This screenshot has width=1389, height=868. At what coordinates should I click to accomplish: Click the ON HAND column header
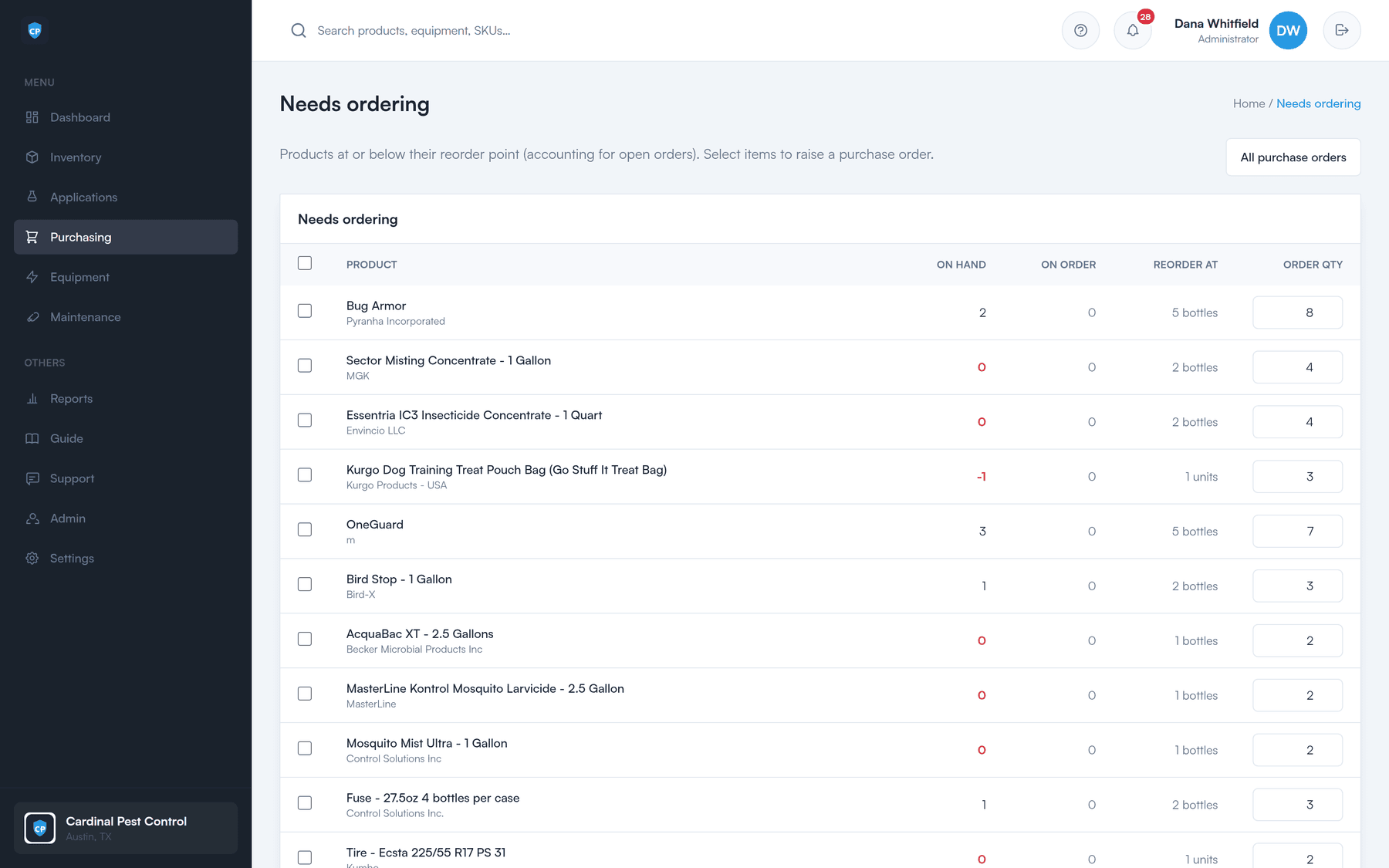[961, 265]
